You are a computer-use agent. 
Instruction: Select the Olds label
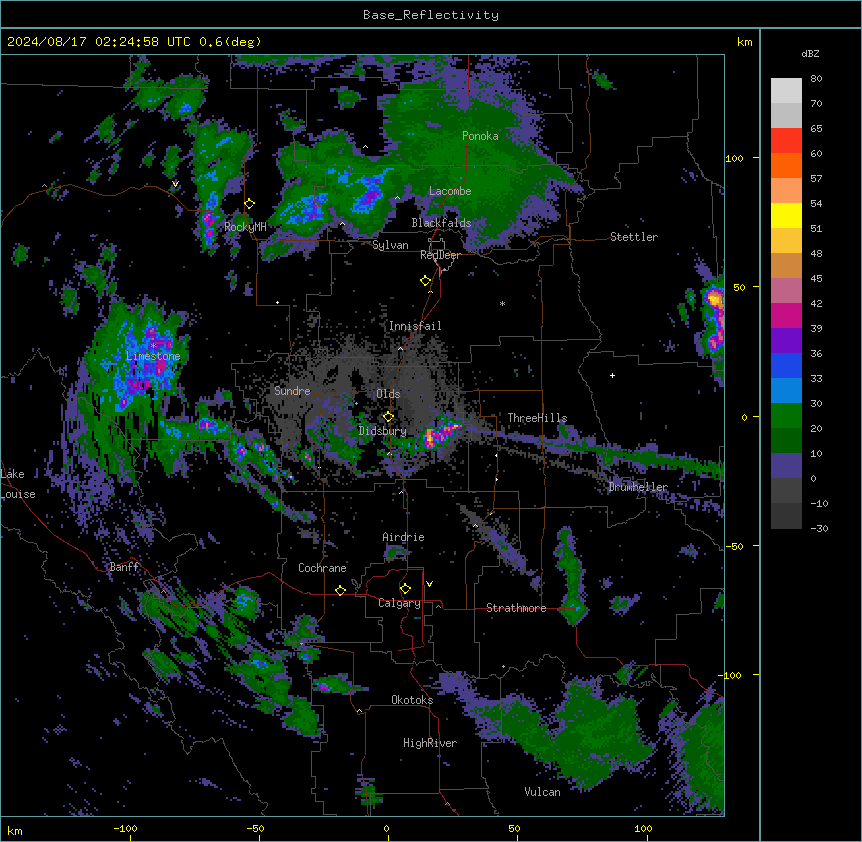click(x=388, y=394)
